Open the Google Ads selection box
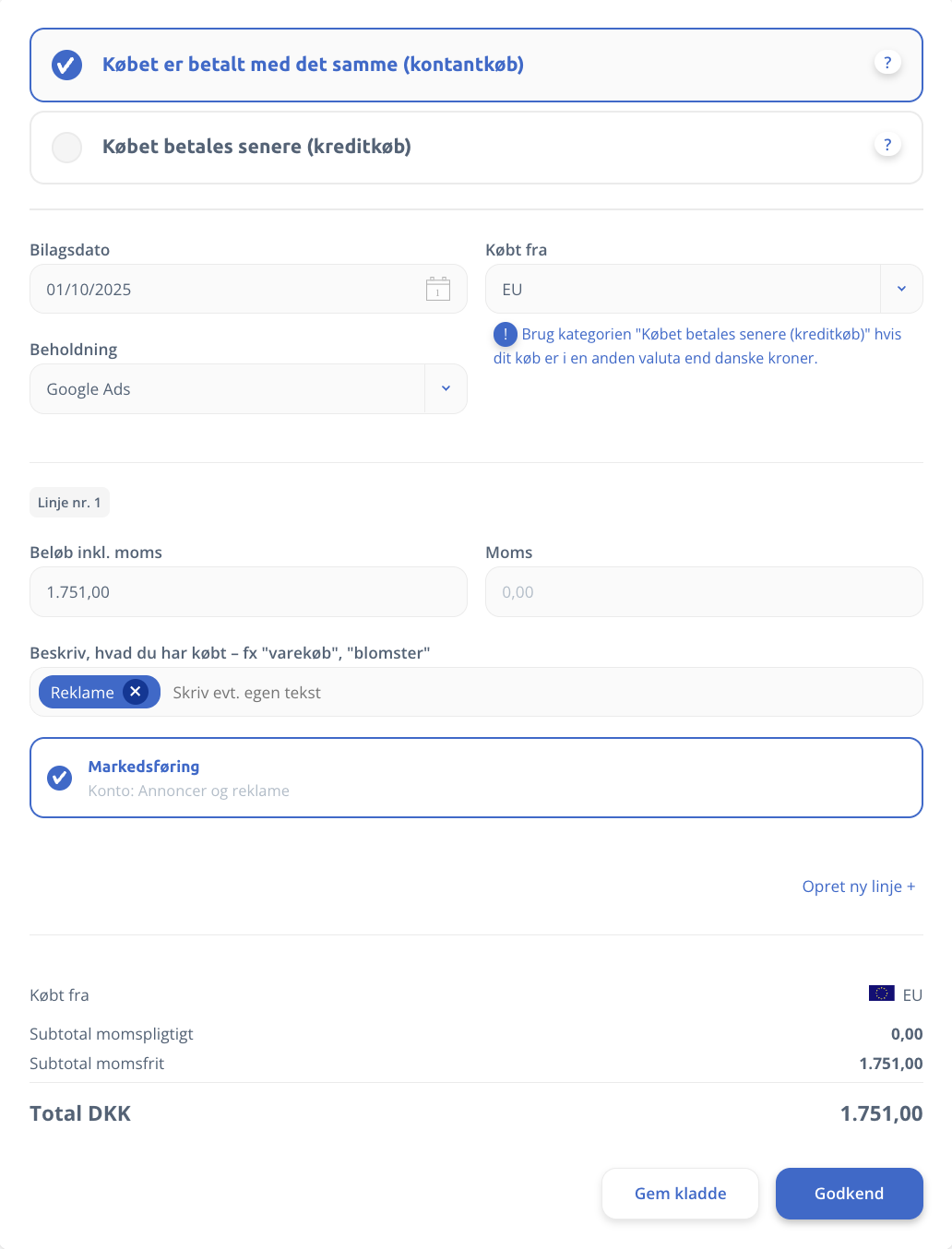The image size is (952, 1249). (x=227, y=388)
